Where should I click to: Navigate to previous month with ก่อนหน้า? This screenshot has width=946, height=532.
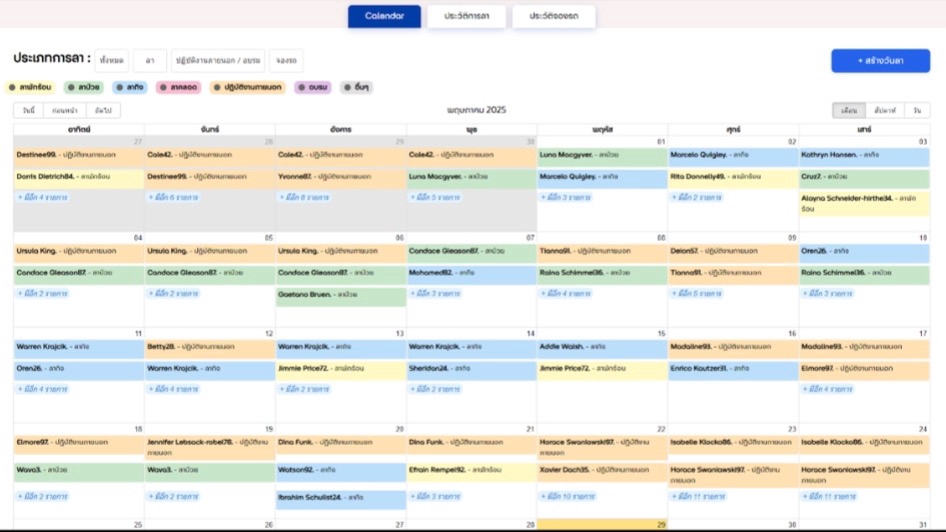(x=65, y=110)
